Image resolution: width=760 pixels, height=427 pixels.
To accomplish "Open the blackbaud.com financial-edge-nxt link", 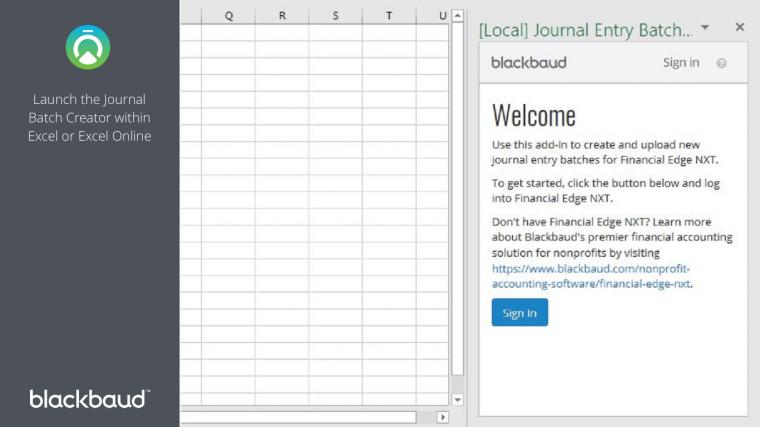I will pos(591,276).
